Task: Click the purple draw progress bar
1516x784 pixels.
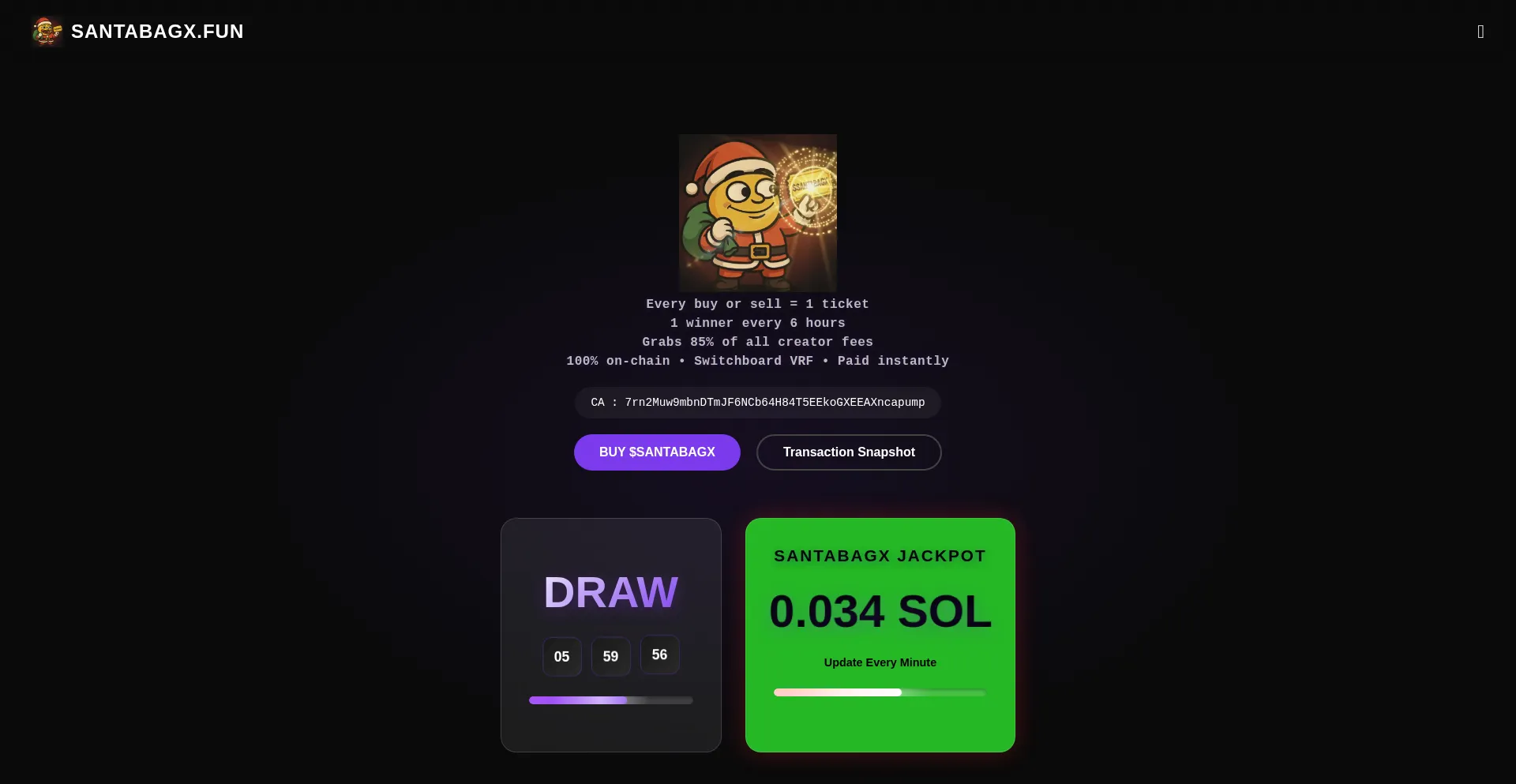Action: tap(611, 700)
